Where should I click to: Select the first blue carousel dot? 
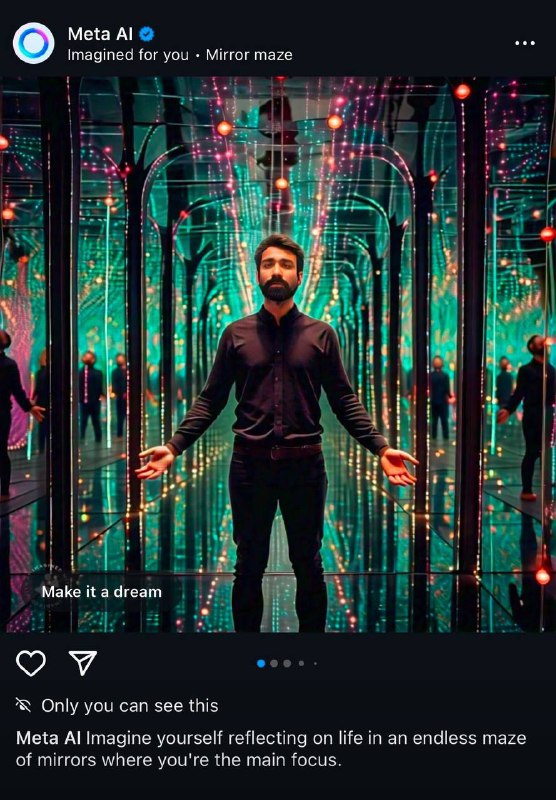261,663
